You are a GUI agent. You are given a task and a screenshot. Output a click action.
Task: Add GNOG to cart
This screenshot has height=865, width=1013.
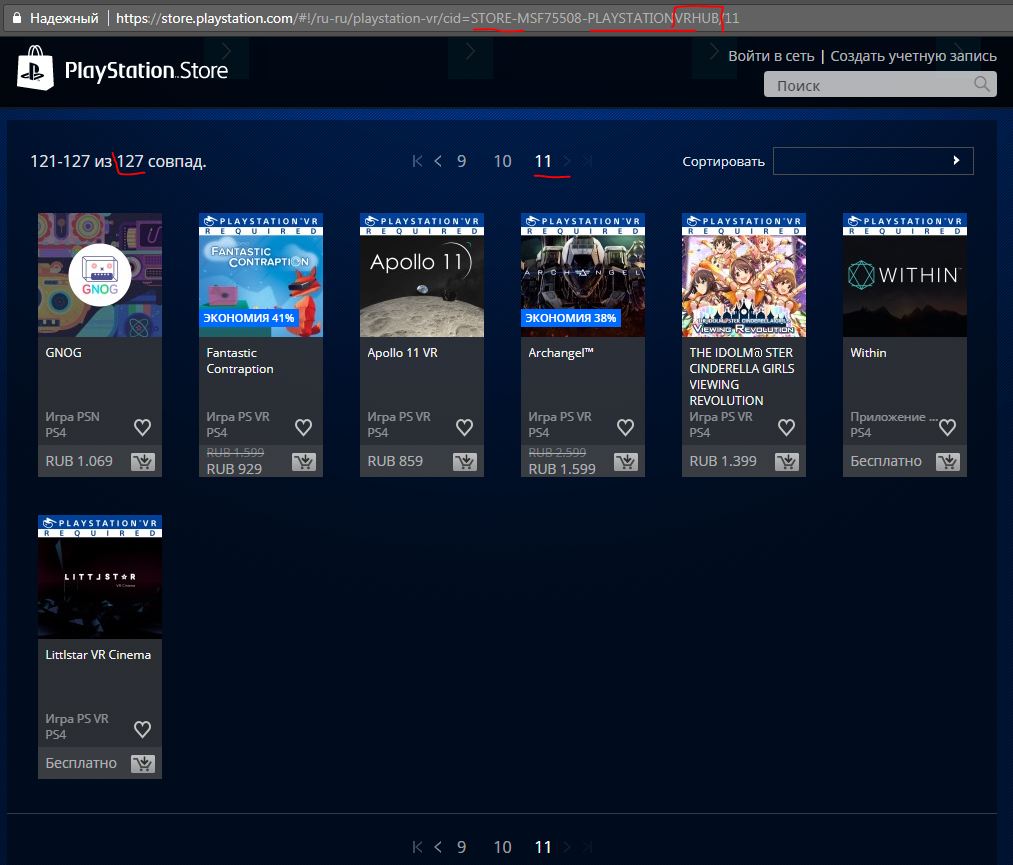(x=143, y=462)
